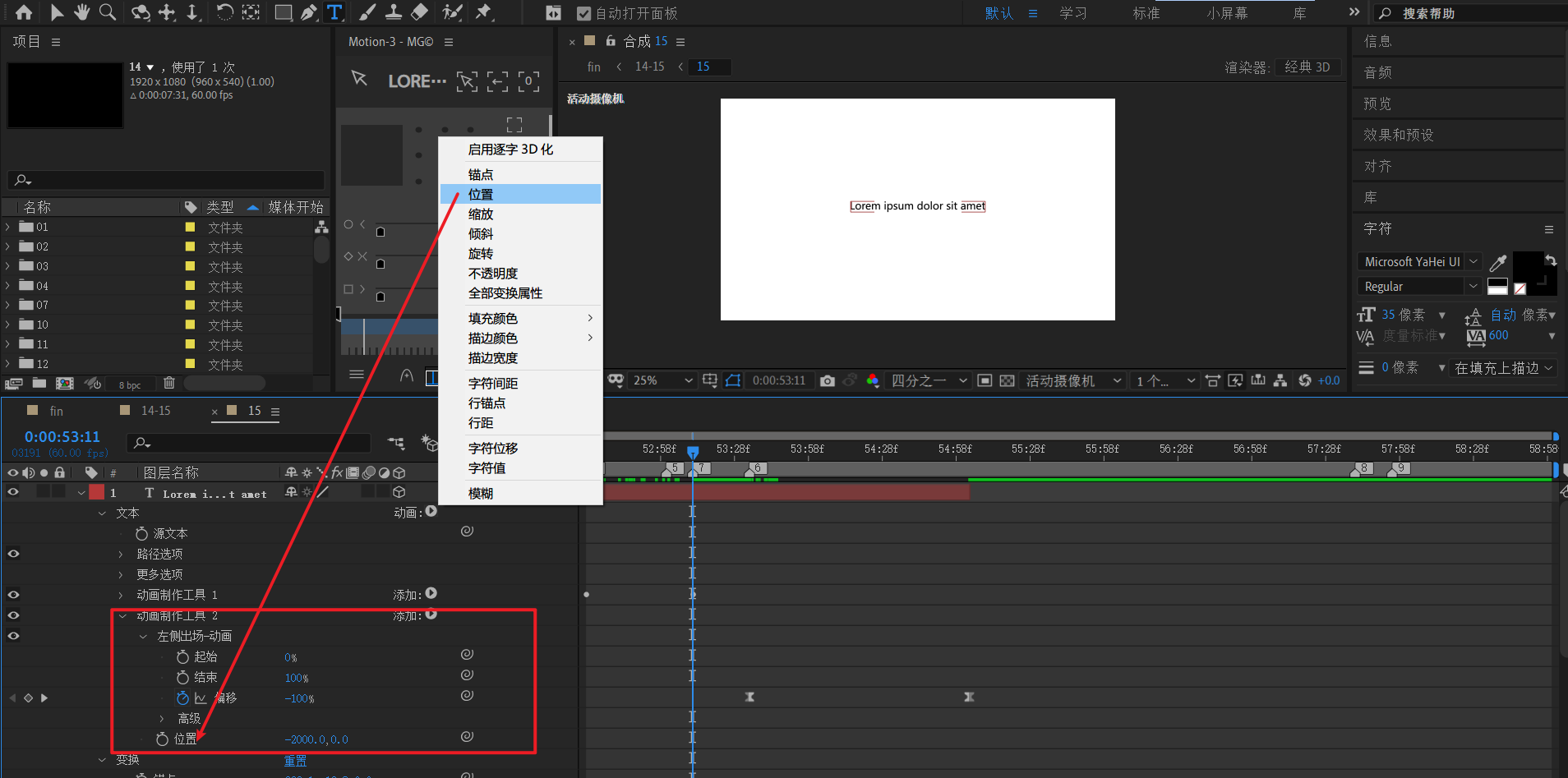Screen dimensions: 1568x778
Task: Click the toggle mask visibility icon in viewer
Action: (x=733, y=380)
